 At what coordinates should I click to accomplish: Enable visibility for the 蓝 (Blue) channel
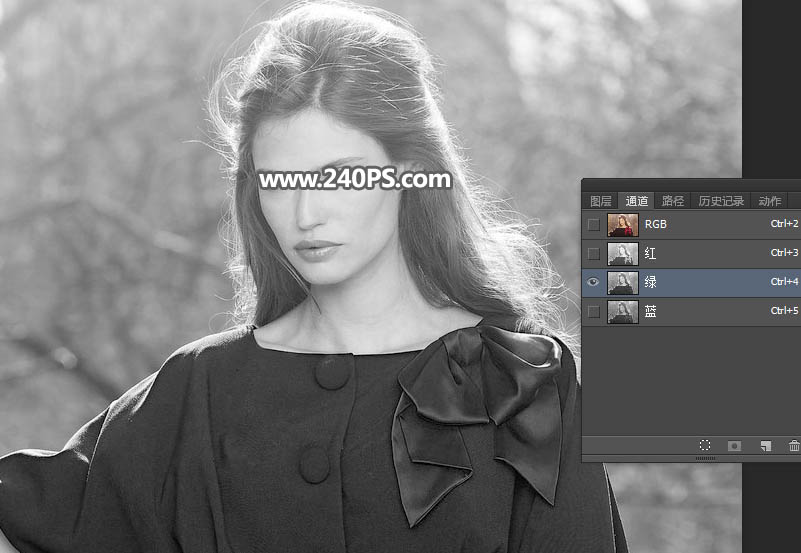click(x=594, y=312)
